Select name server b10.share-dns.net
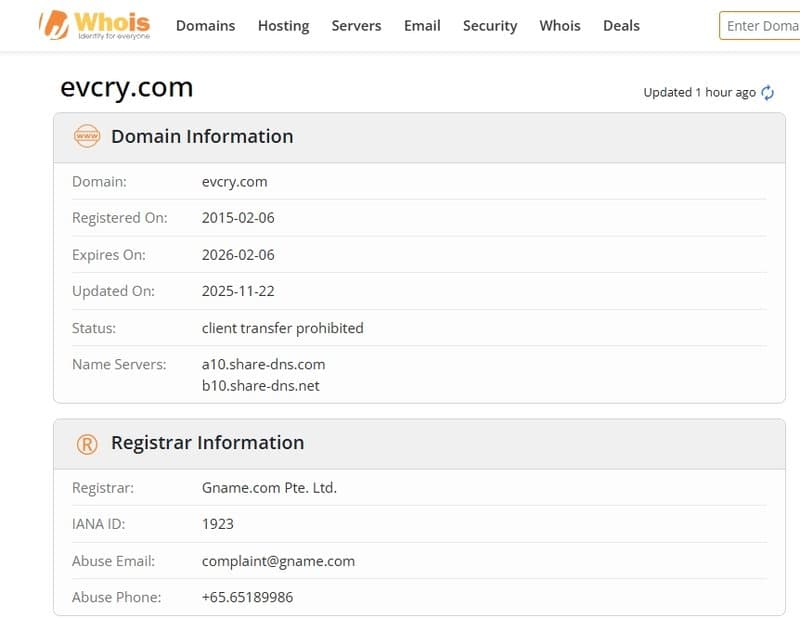The image size is (800, 618). point(261,386)
